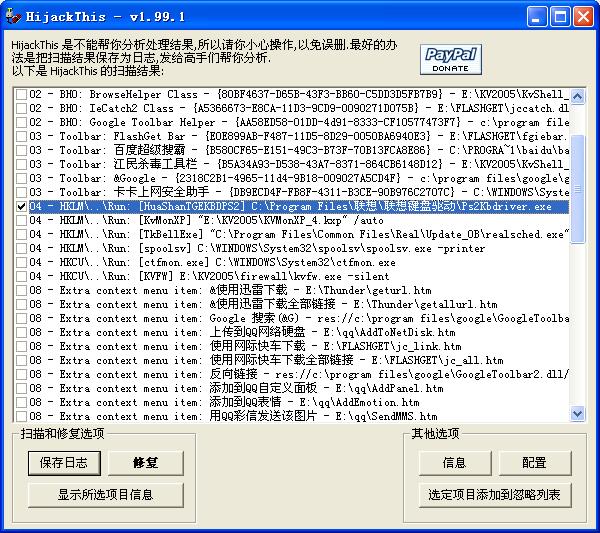Click the 修复 fix button
Screen dimensions: 600x533
[x=145, y=463]
